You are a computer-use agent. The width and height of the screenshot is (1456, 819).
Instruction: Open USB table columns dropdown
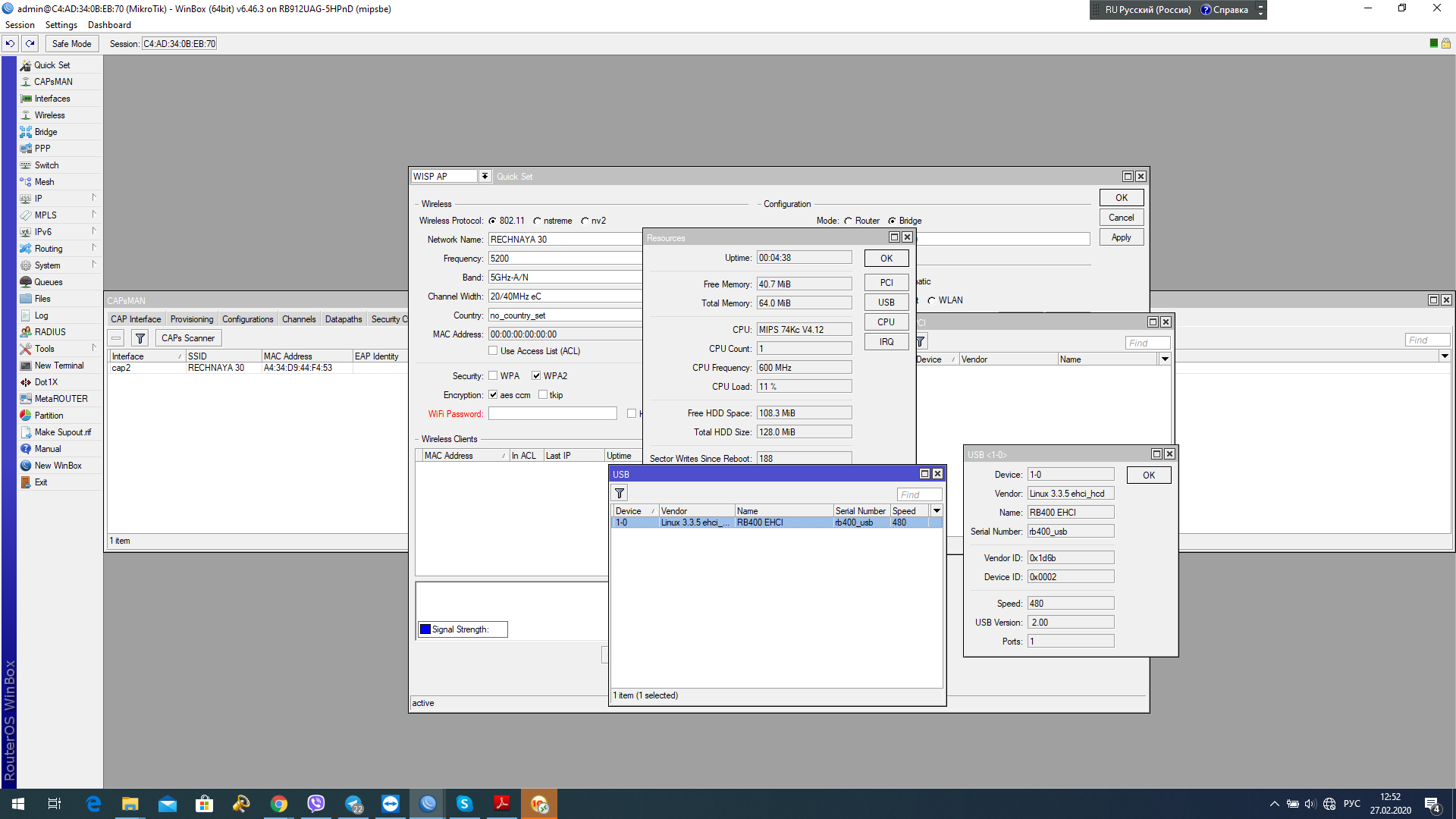[x=937, y=511]
